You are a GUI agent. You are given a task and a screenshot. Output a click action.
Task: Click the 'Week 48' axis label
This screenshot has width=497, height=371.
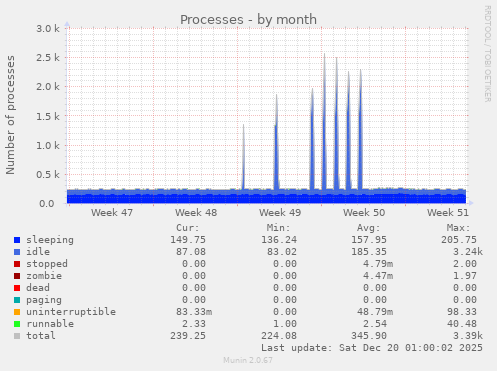pos(196,213)
